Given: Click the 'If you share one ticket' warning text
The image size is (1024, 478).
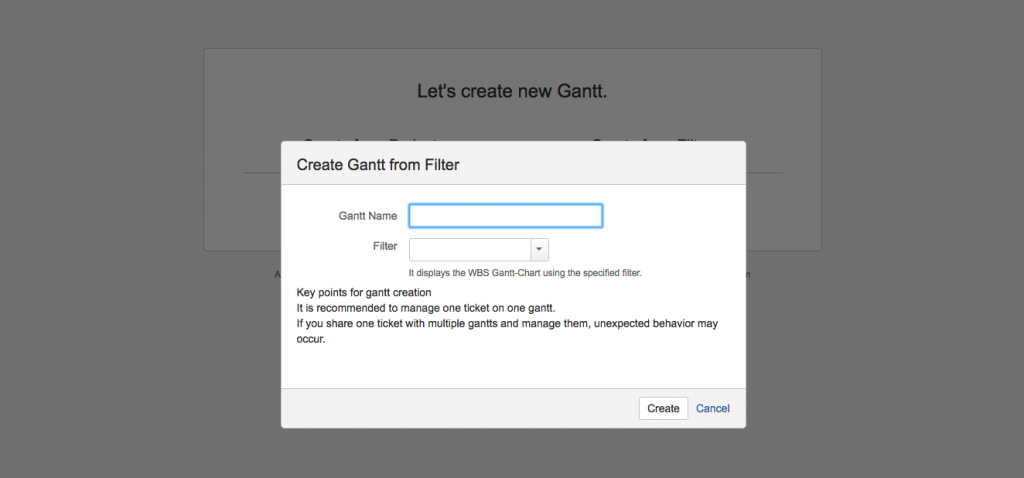Looking at the screenshot, I should tap(507, 332).
